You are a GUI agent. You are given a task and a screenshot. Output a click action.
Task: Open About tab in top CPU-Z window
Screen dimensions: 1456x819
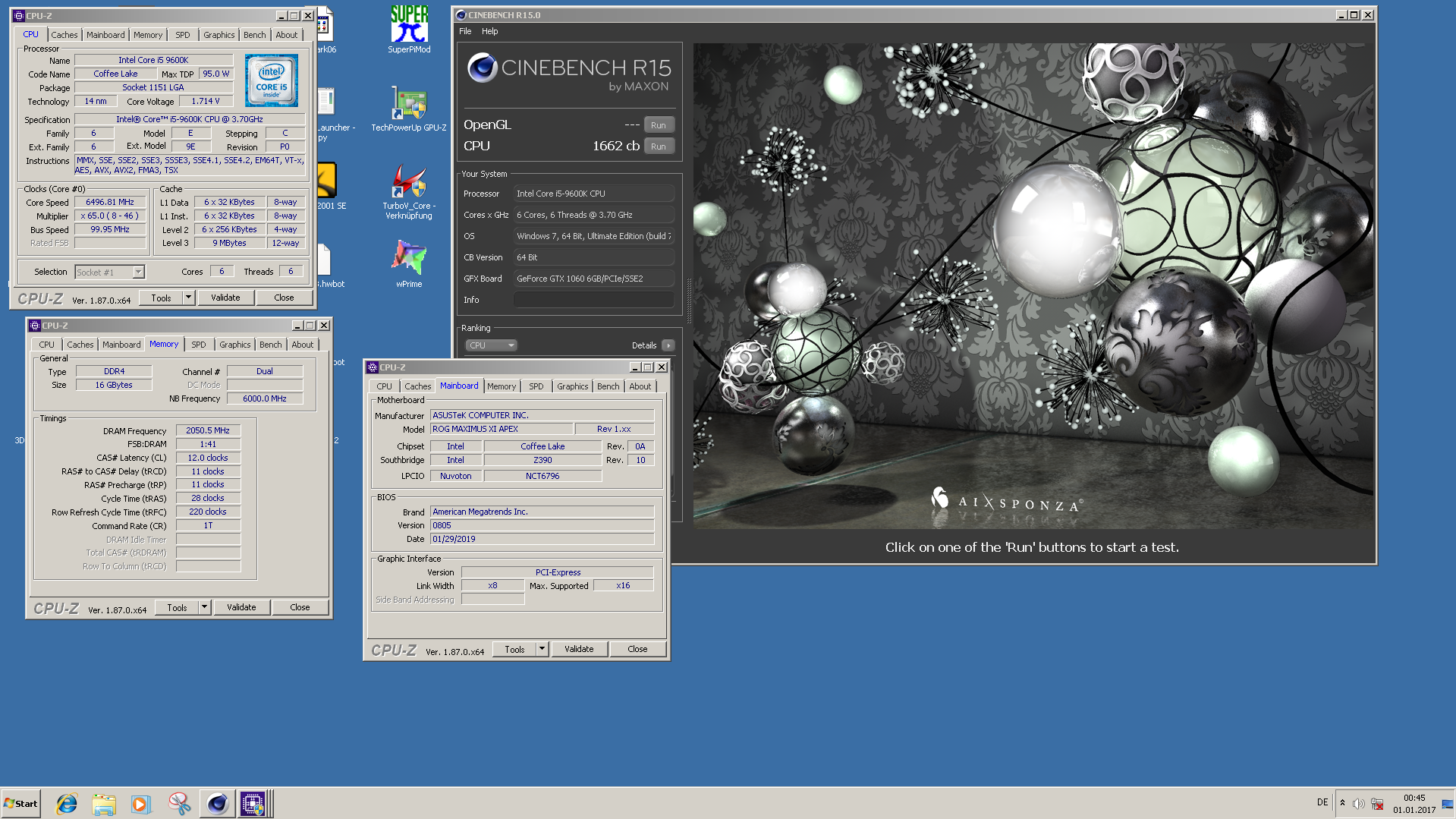point(287,35)
